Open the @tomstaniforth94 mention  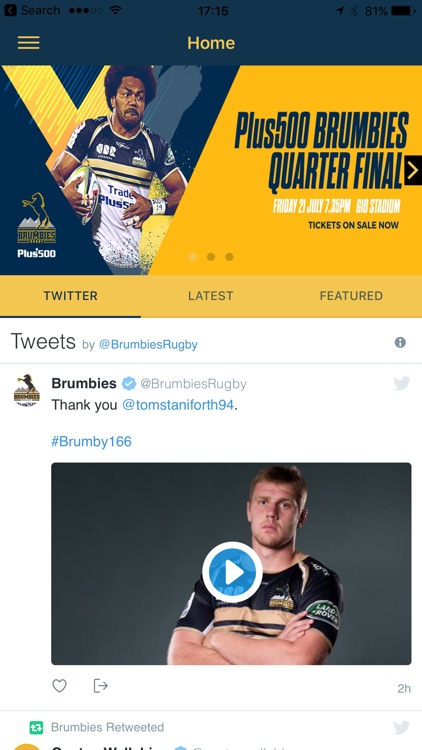point(178,405)
